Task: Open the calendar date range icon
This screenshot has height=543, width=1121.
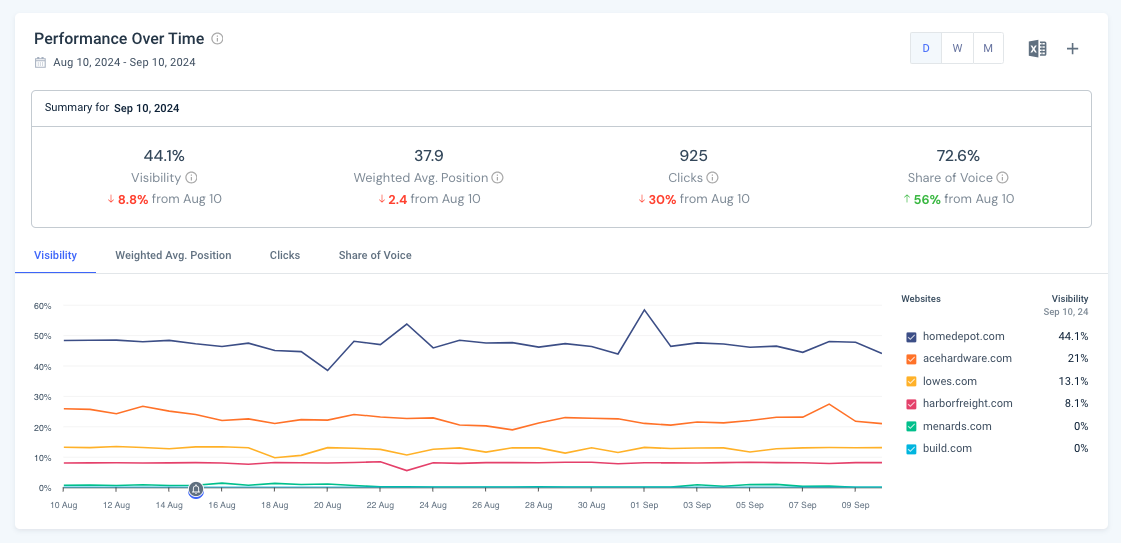Action: pyautogui.click(x=41, y=62)
